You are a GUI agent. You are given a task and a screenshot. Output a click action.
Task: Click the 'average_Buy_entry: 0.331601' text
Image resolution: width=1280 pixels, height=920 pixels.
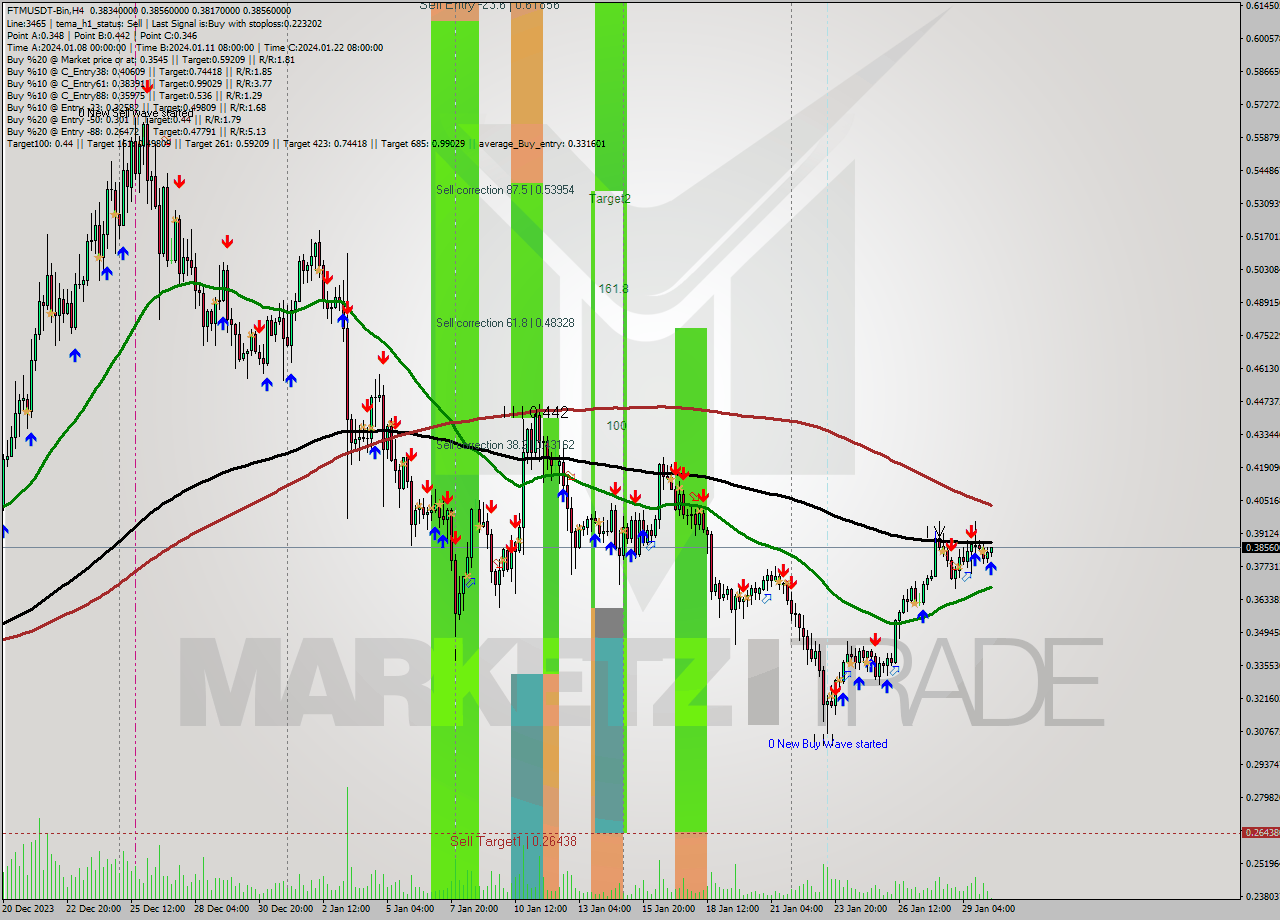tap(541, 143)
